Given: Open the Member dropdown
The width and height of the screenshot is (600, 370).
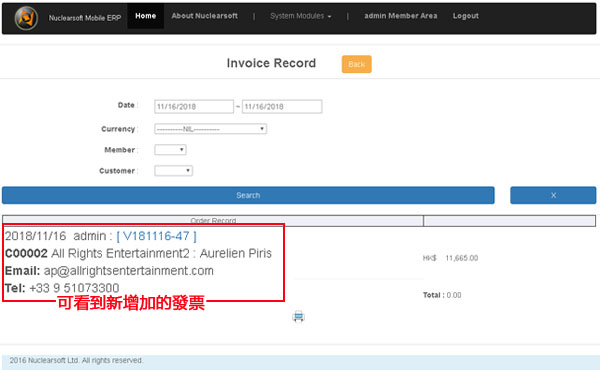Looking at the screenshot, I should point(170,150).
